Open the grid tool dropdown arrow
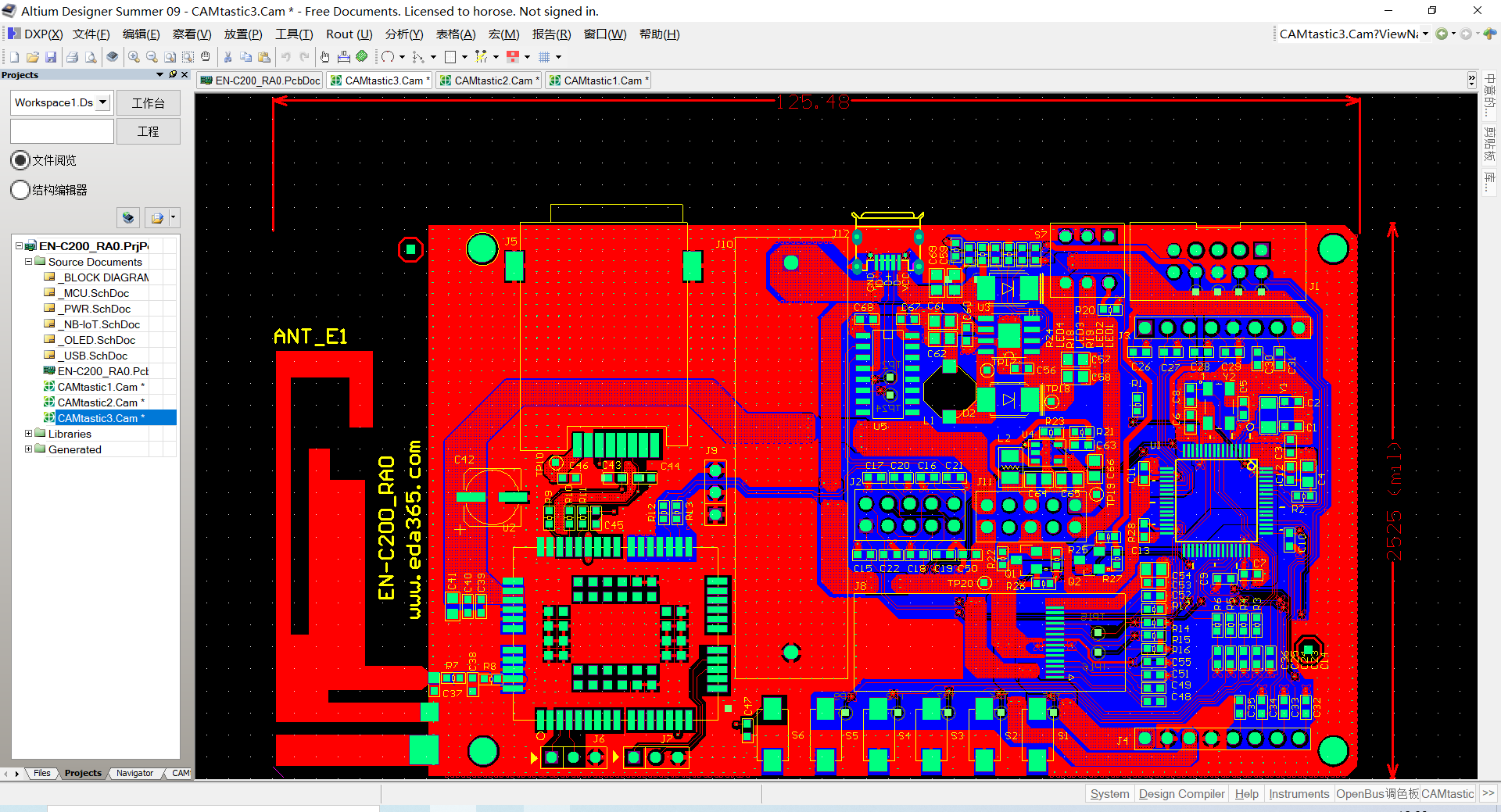 tap(558, 57)
